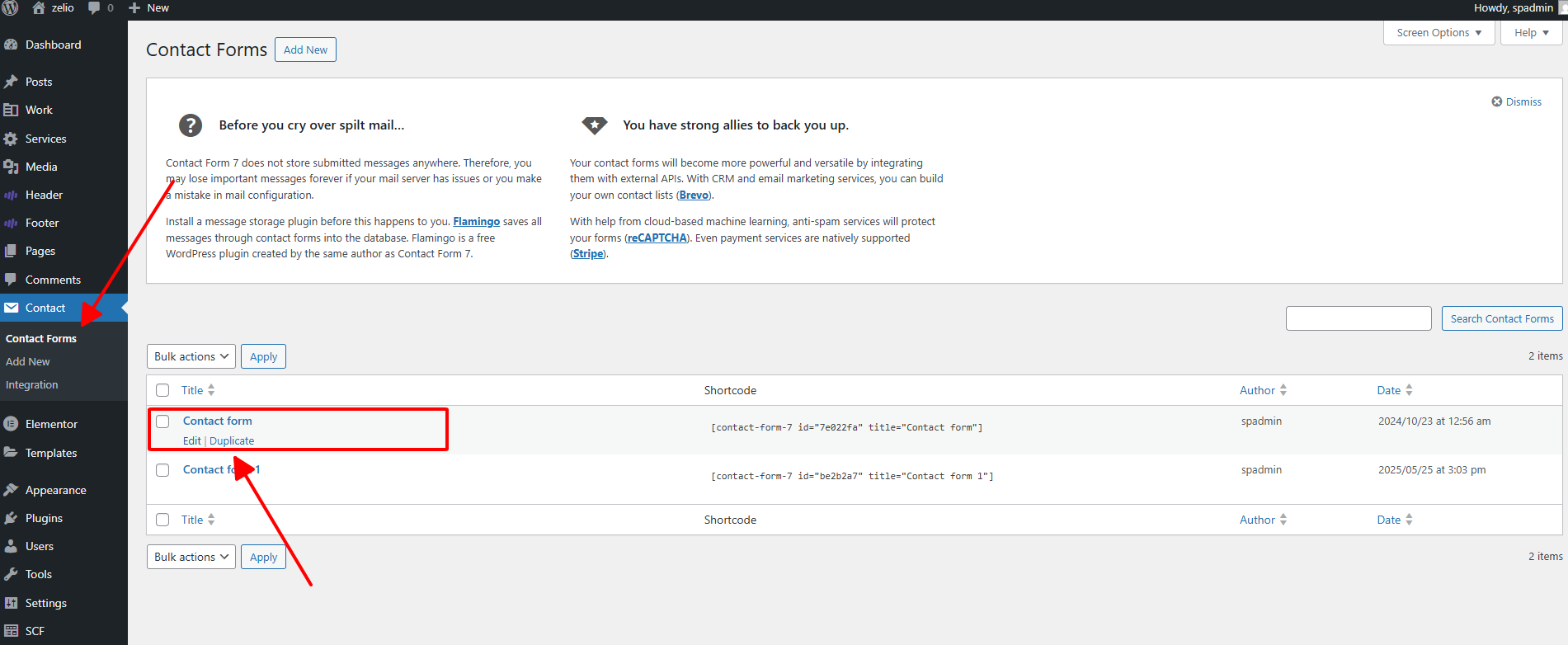Screen dimensions: 1568x645
Task: Sort by Author in the table header
Action: (x=1264, y=390)
